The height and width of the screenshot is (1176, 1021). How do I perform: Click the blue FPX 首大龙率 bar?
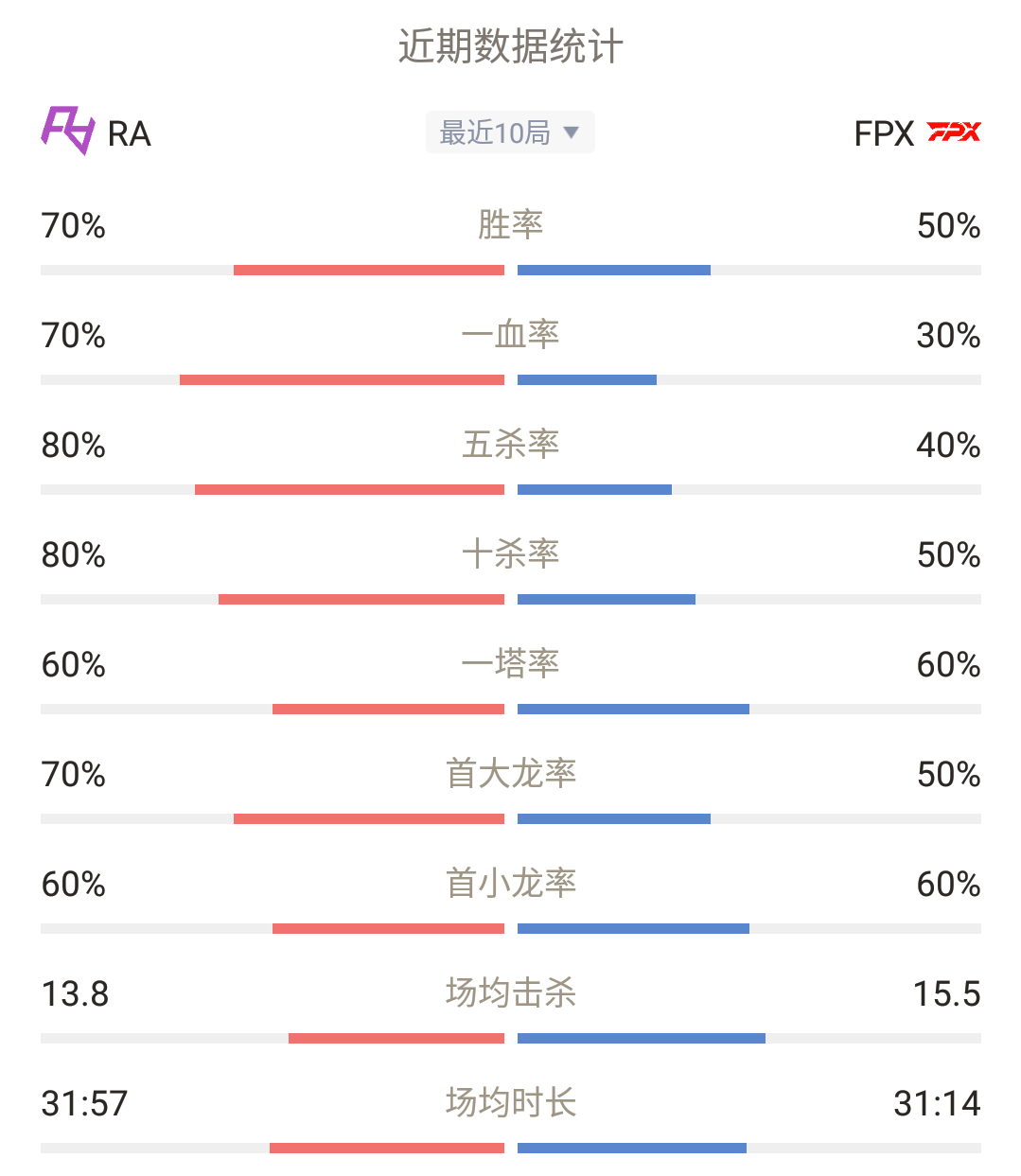pos(614,819)
